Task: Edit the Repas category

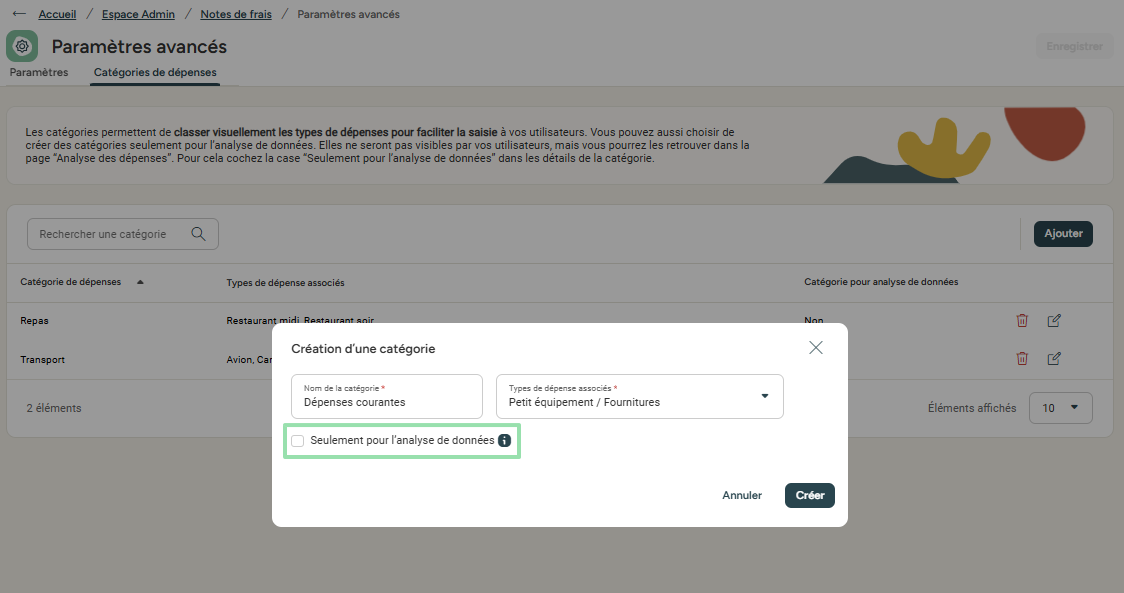Action: [1054, 321]
